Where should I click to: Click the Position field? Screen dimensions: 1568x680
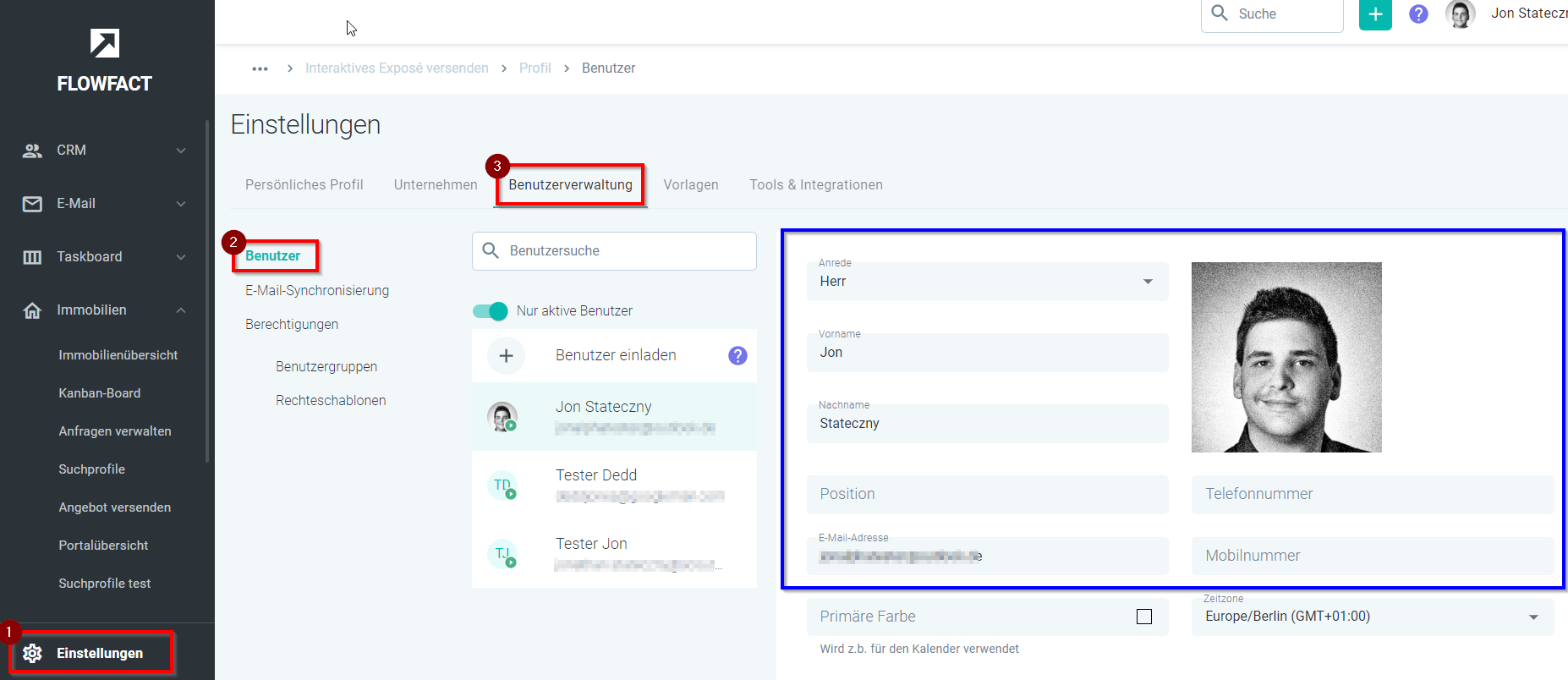[x=987, y=494]
